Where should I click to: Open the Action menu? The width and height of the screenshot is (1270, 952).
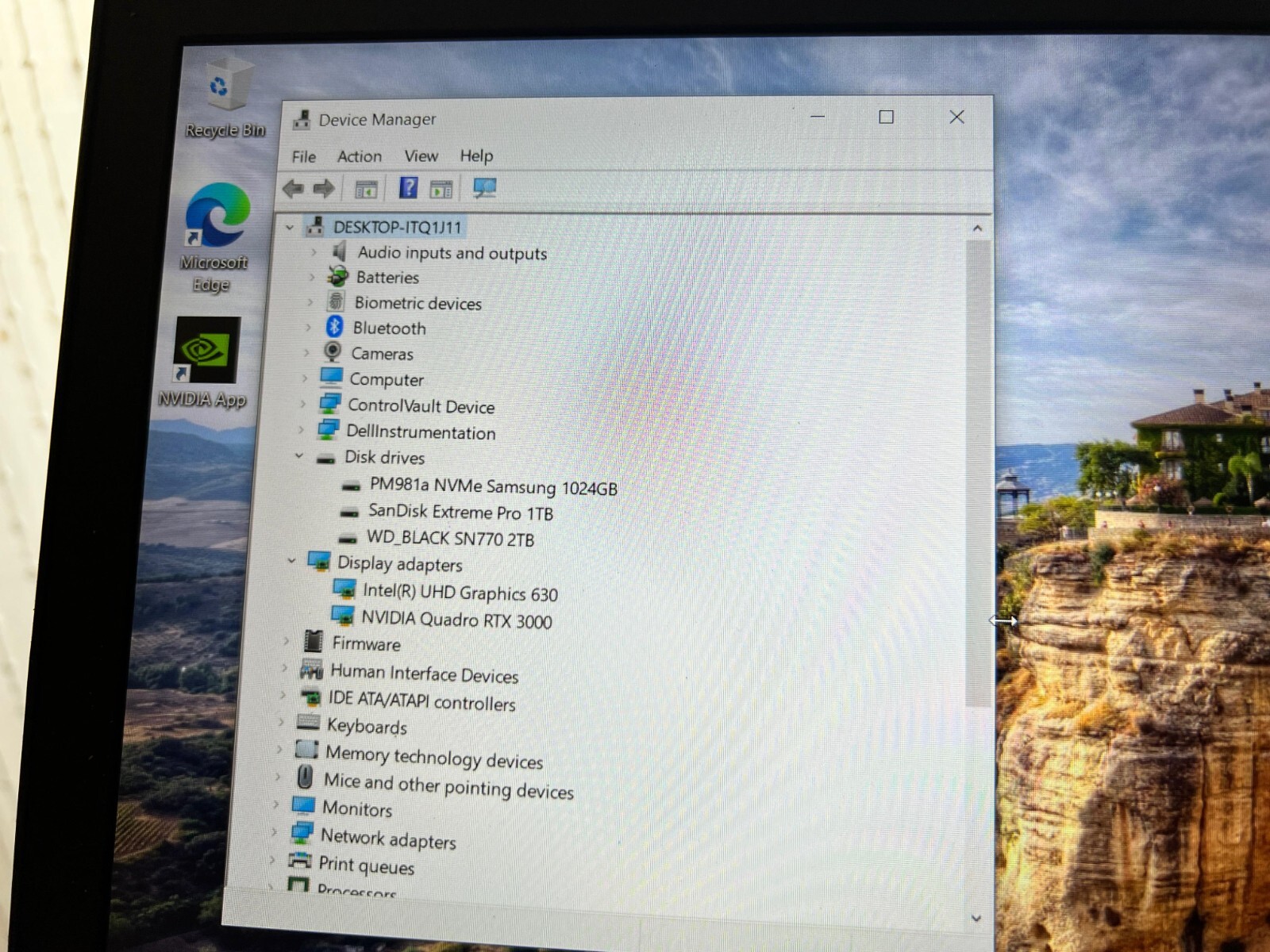tap(359, 156)
